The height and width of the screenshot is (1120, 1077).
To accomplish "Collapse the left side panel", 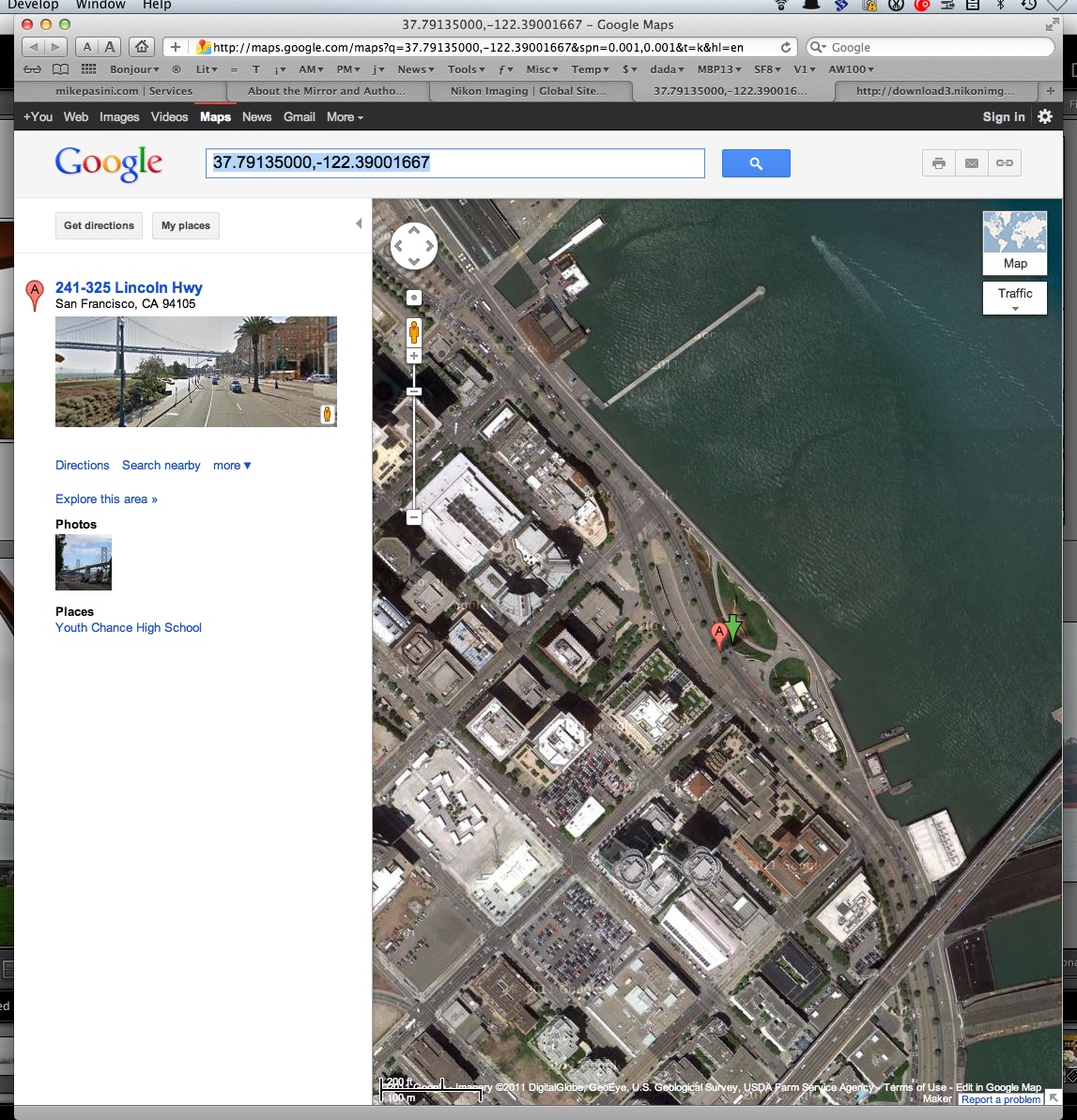I will (x=358, y=223).
